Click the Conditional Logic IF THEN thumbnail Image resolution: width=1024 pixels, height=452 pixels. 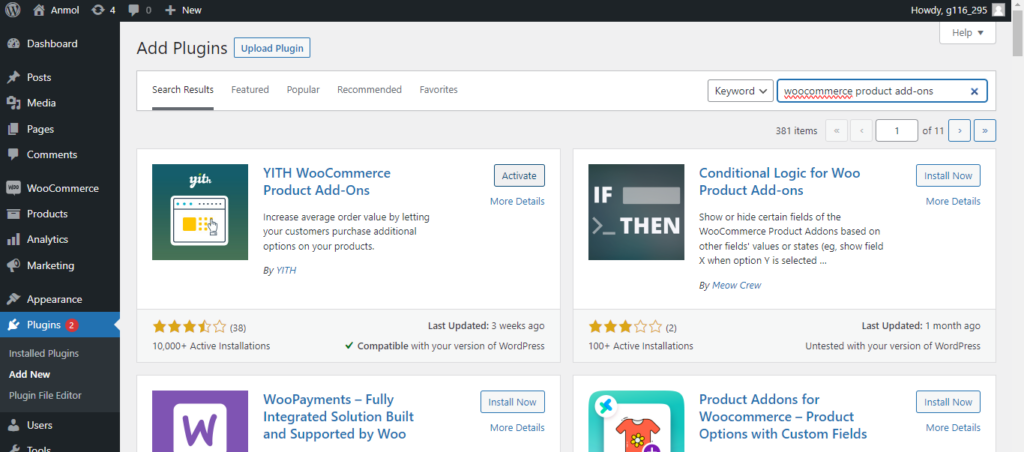pos(636,212)
